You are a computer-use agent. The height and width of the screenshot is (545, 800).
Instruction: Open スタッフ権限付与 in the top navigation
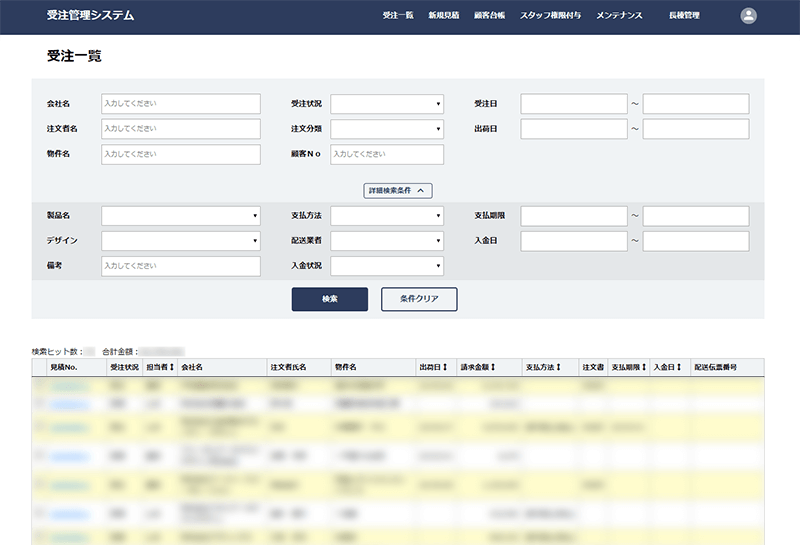pyautogui.click(x=552, y=16)
